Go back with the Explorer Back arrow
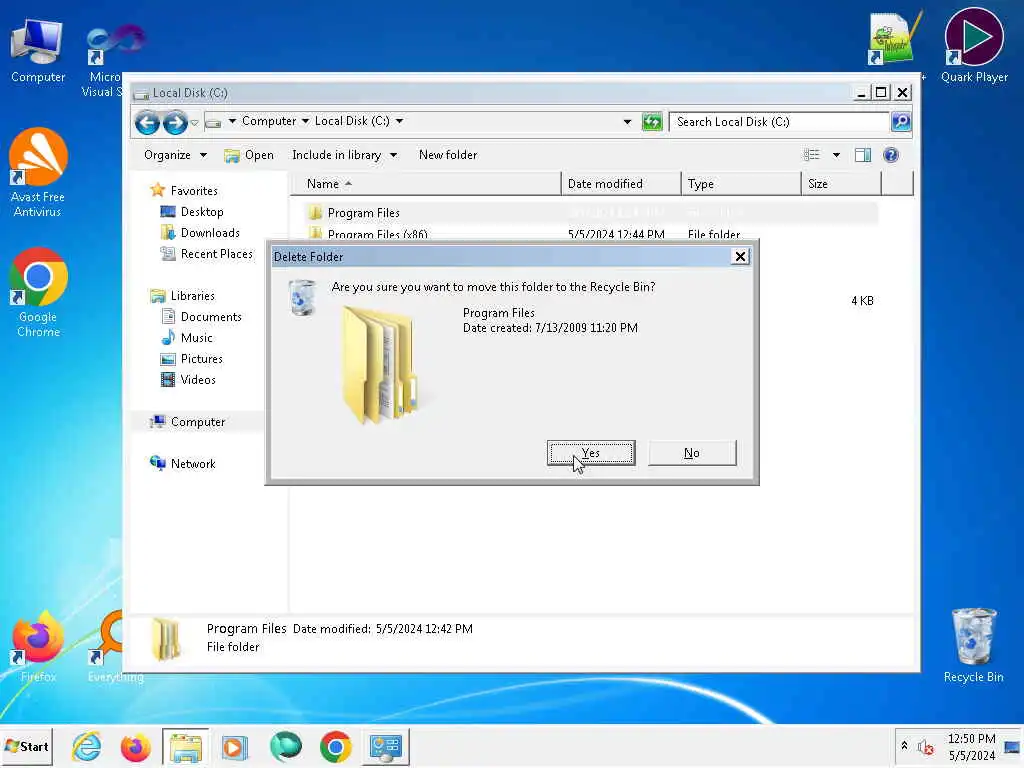This screenshot has height=768, width=1024. pyautogui.click(x=148, y=121)
